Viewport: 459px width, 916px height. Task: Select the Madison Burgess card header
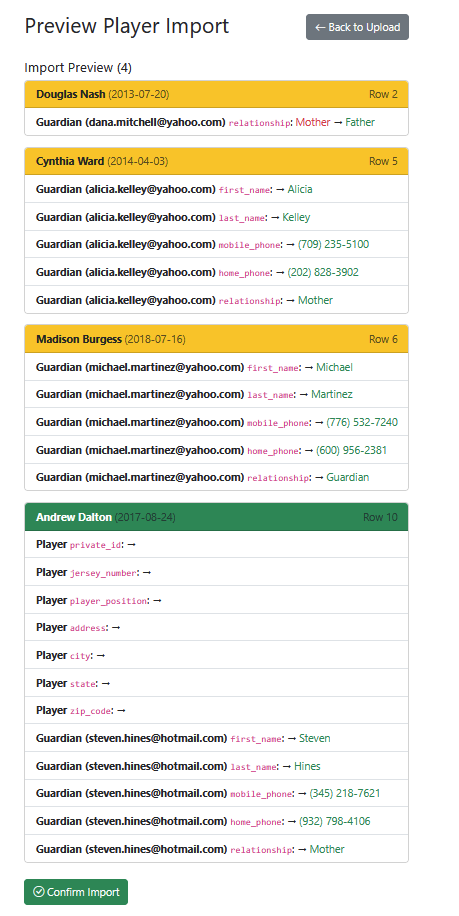click(x=216, y=339)
